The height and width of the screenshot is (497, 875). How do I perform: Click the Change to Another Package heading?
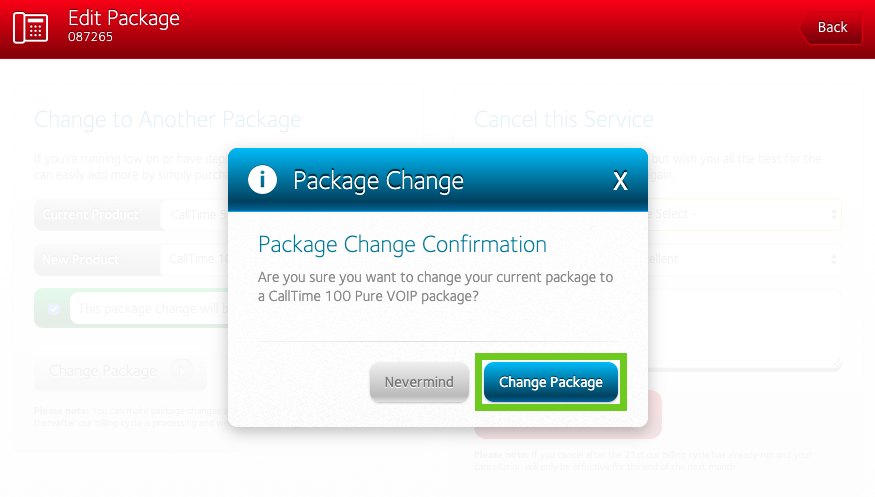(x=167, y=120)
